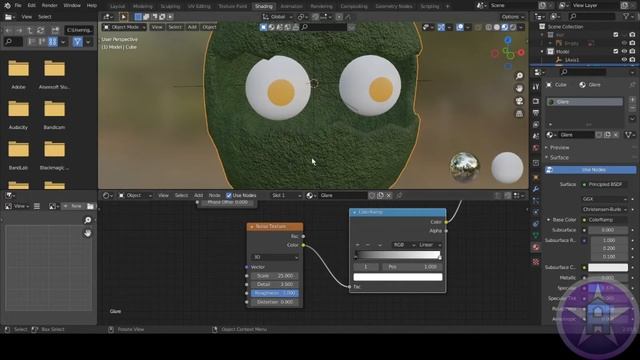
Task: Click the blue Use Nodes button in Surface panel
Action: 591,170
